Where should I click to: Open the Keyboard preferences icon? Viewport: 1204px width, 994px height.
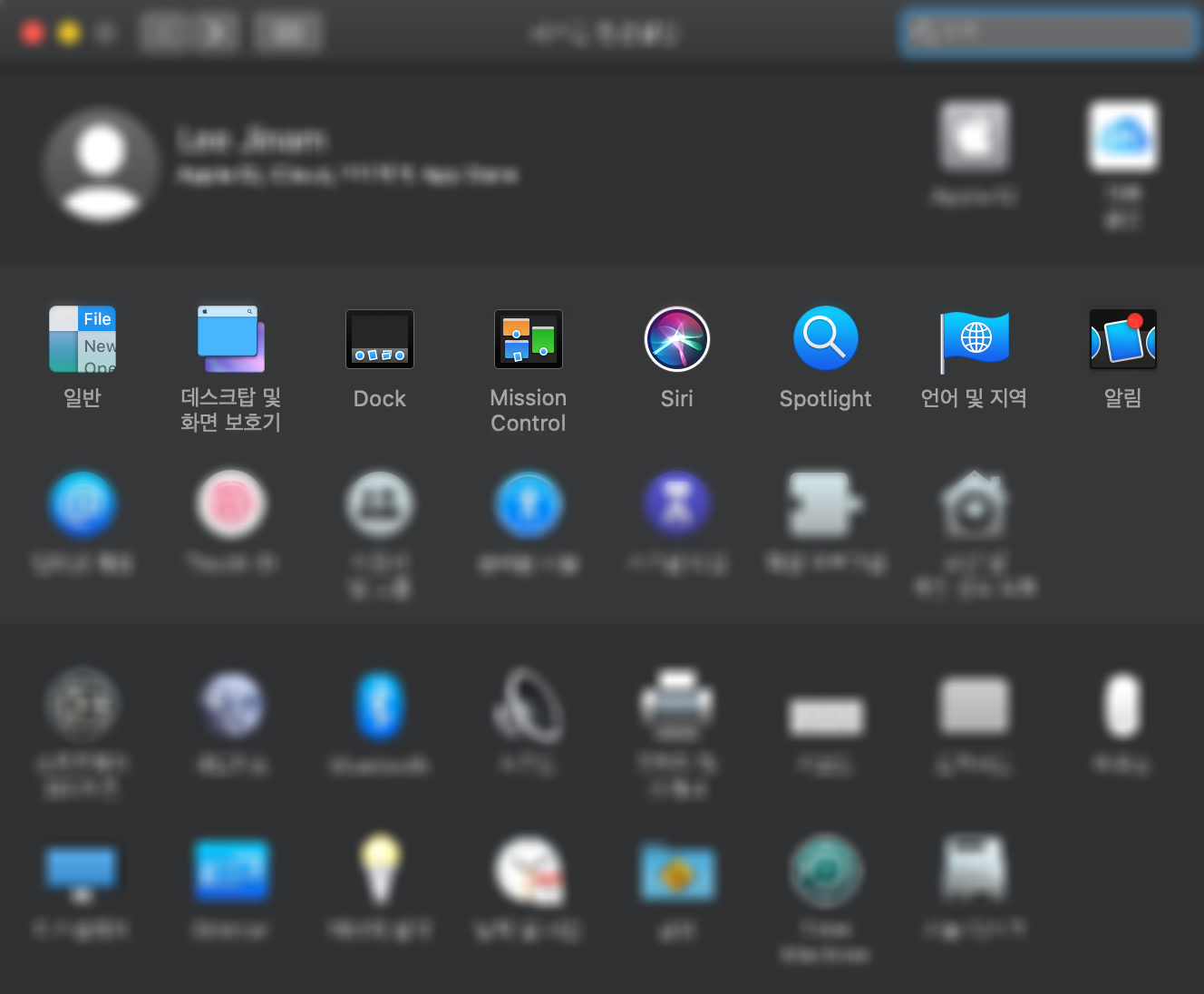[x=826, y=716]
